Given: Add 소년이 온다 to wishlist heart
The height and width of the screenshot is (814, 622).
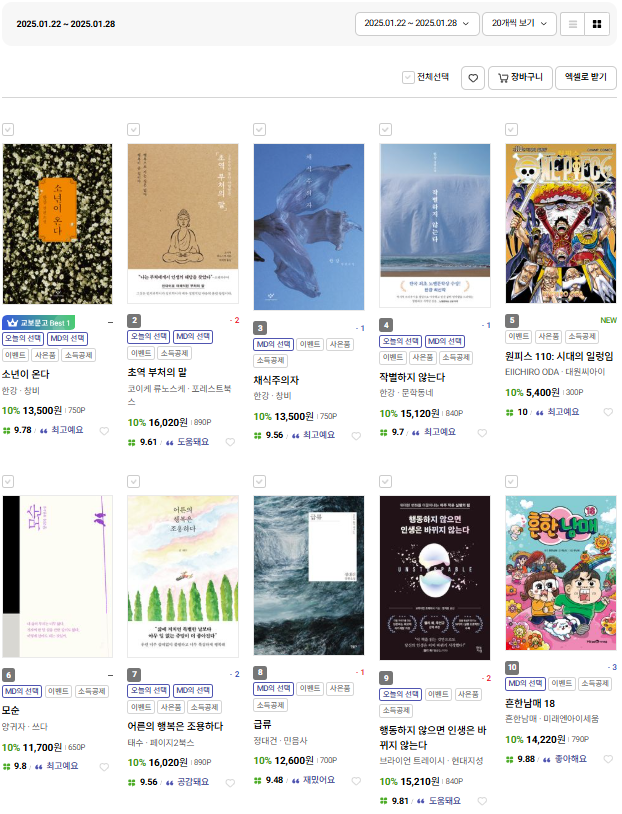Looking at the screenshot, I should point(104,431).
